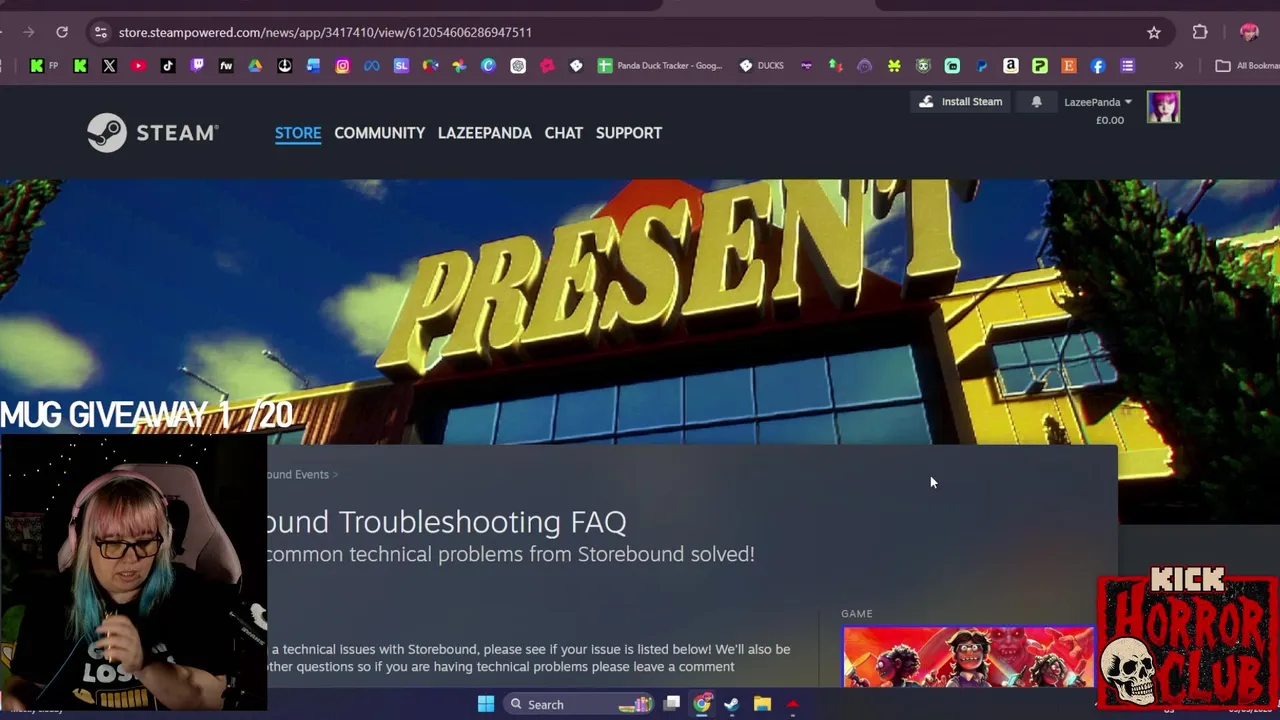Click the Steam logo in the header

coord(152,133)
